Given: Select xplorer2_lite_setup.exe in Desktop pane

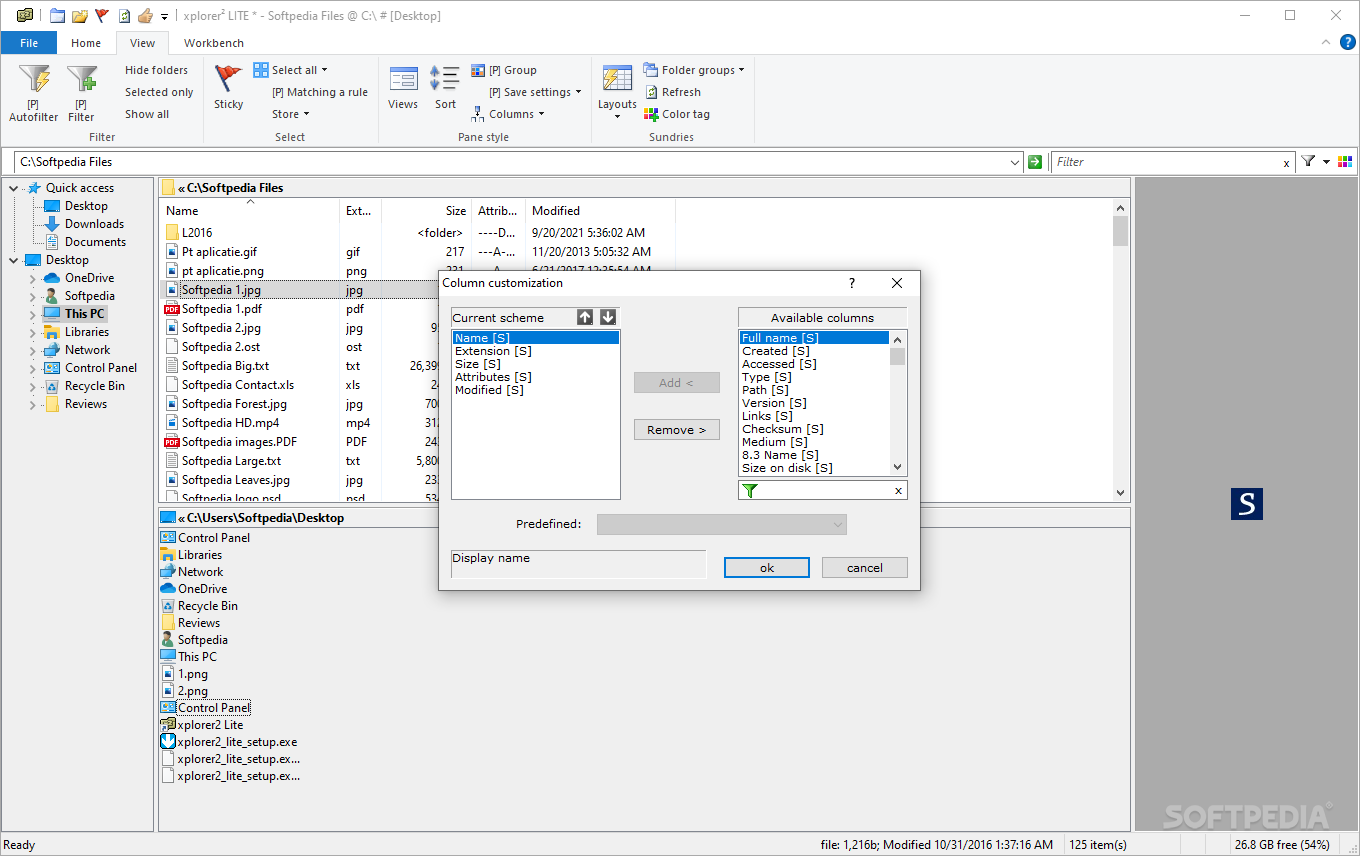Looking at the screenshot, I should tap(237, 742).
